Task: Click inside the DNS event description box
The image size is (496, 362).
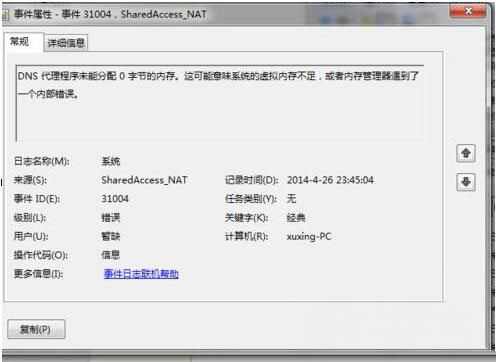Action: [220, 103]
